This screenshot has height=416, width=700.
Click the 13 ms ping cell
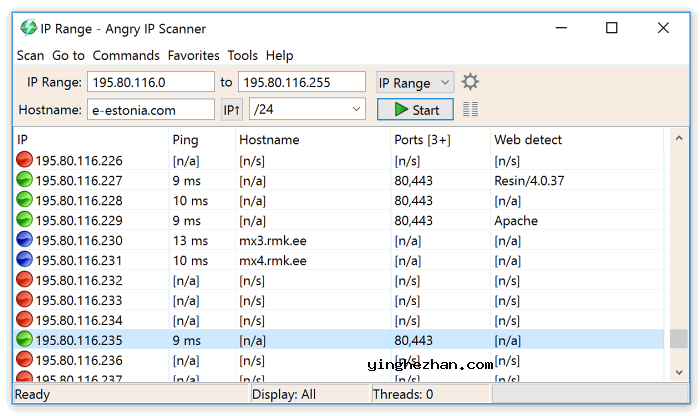click(190, 241)
